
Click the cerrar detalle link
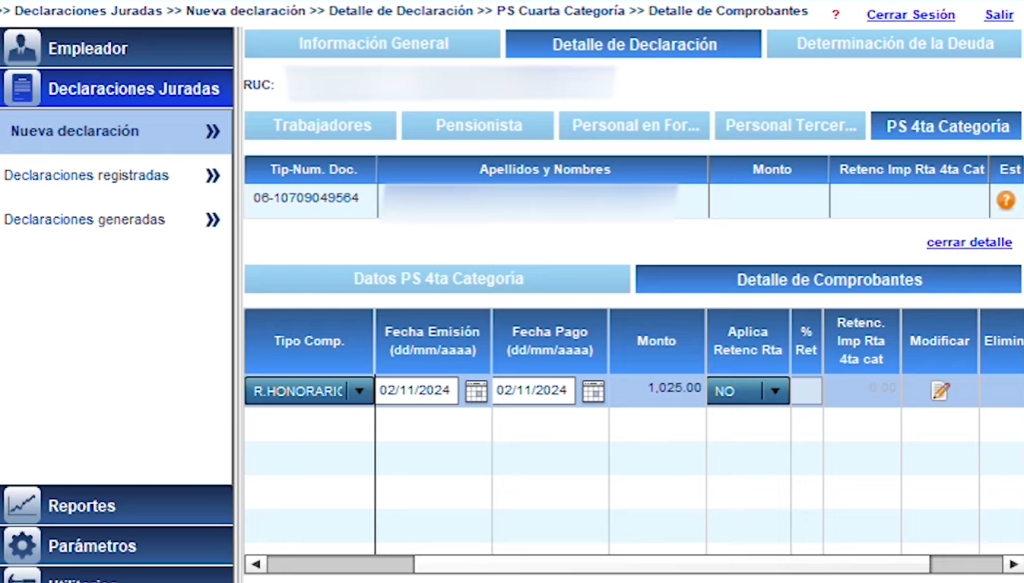point(968,242)
